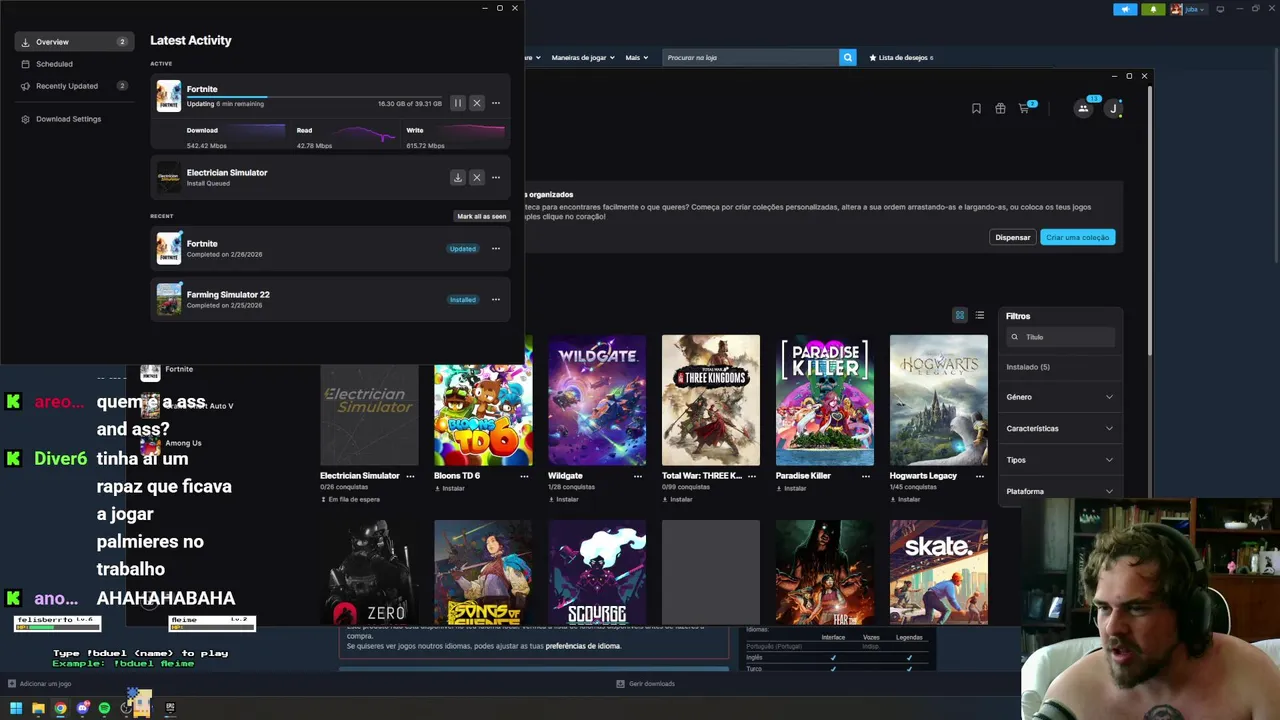This screenshot has width=1280, height=720.
Task: Open the friends list icon
Action: 1083,108
